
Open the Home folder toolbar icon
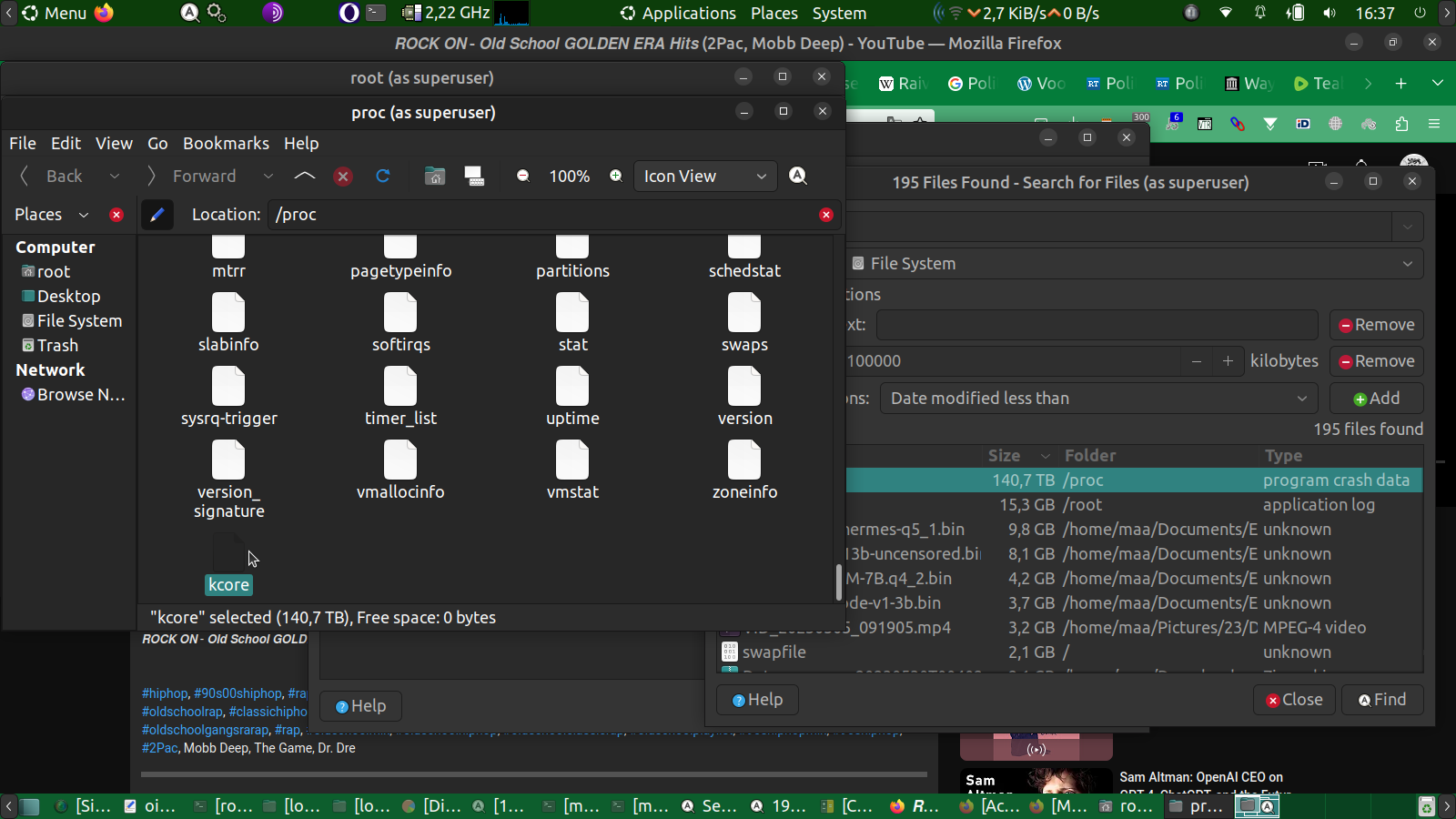pos(435,177)
